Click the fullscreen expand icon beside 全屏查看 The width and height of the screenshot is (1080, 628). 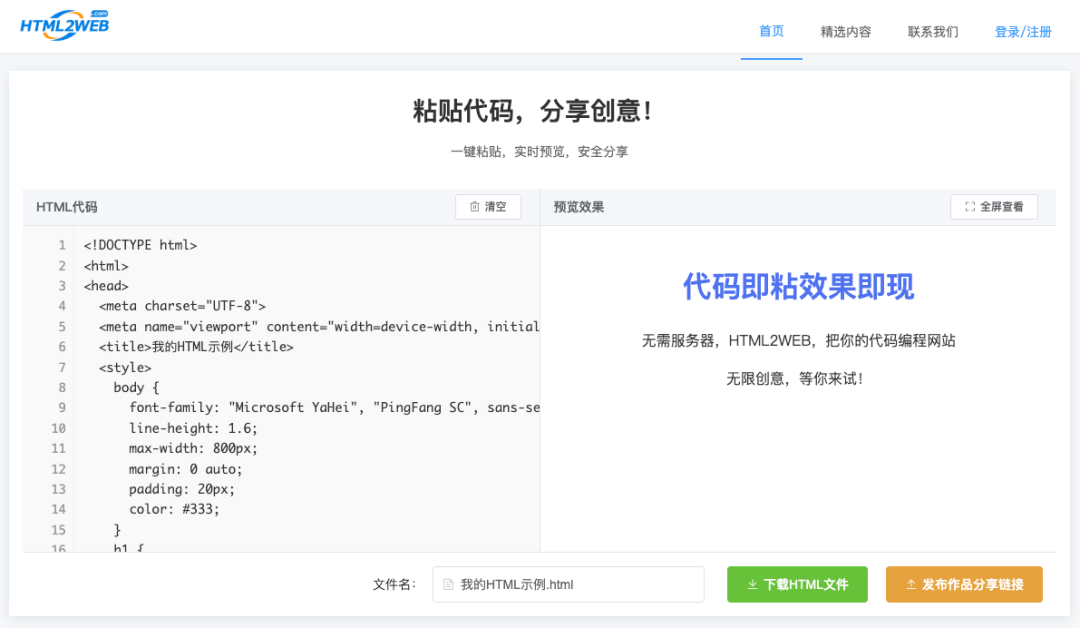click(x=968, y=206)
